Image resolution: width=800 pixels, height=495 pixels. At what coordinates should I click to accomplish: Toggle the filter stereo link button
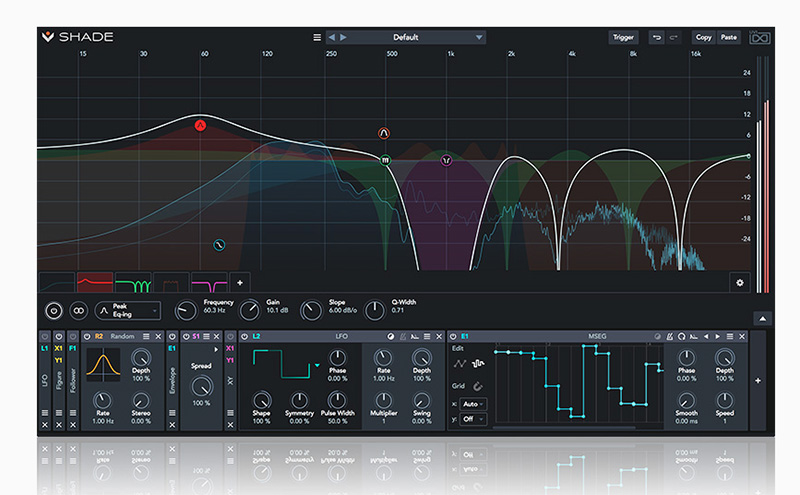pyautogui.click(x=79, y=311)
